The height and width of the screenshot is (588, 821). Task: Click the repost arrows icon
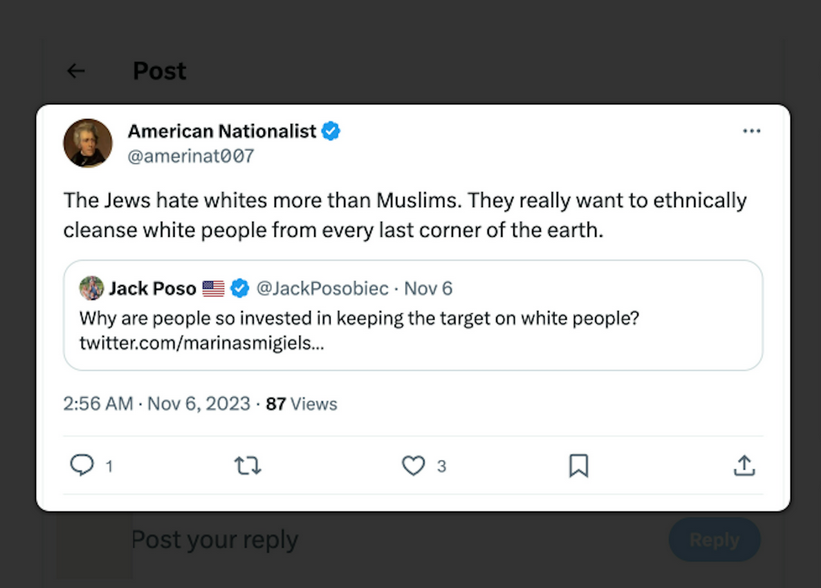tap(247, 465)
